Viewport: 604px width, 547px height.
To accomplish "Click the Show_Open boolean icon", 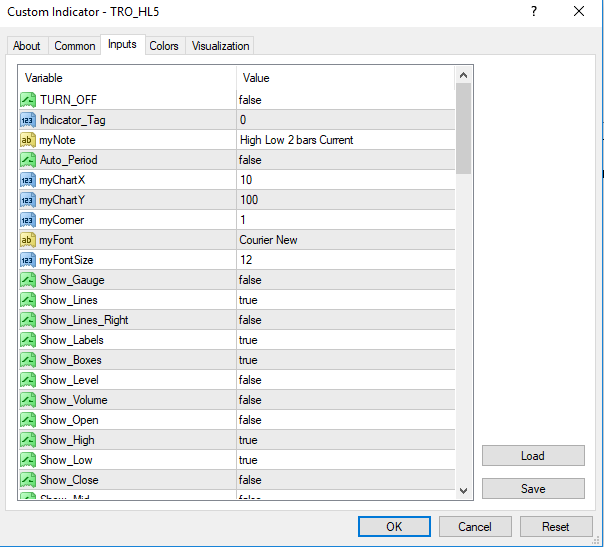I will tap(28, 420).
